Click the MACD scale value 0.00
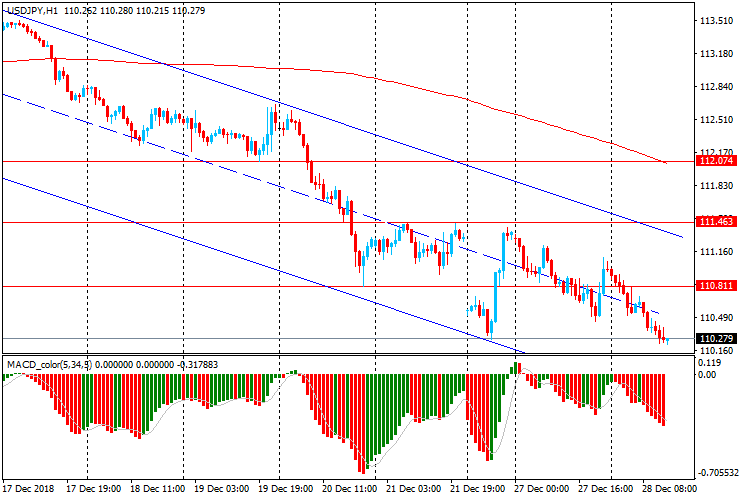 [708, 375]
